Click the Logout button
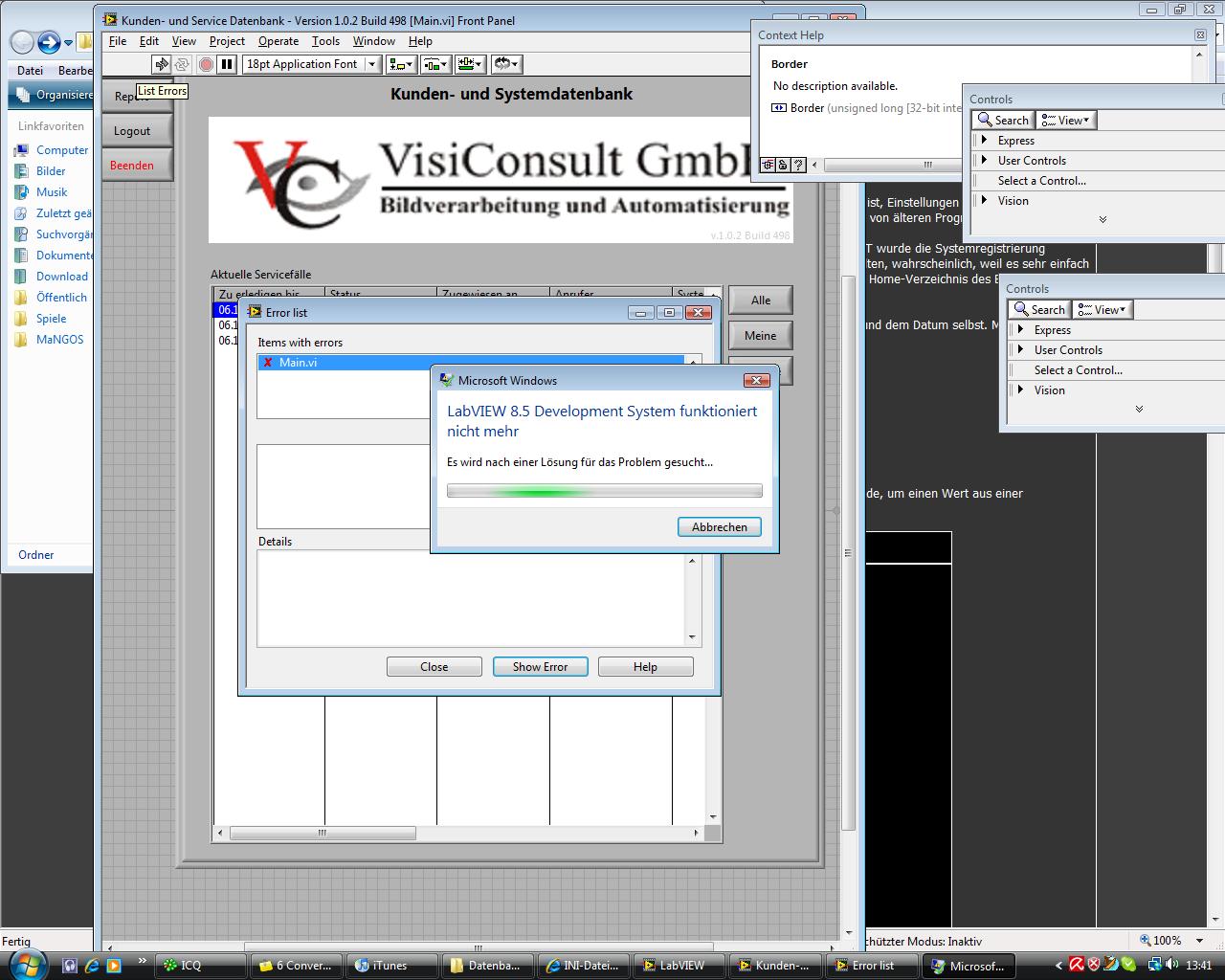 coord(137,131)
